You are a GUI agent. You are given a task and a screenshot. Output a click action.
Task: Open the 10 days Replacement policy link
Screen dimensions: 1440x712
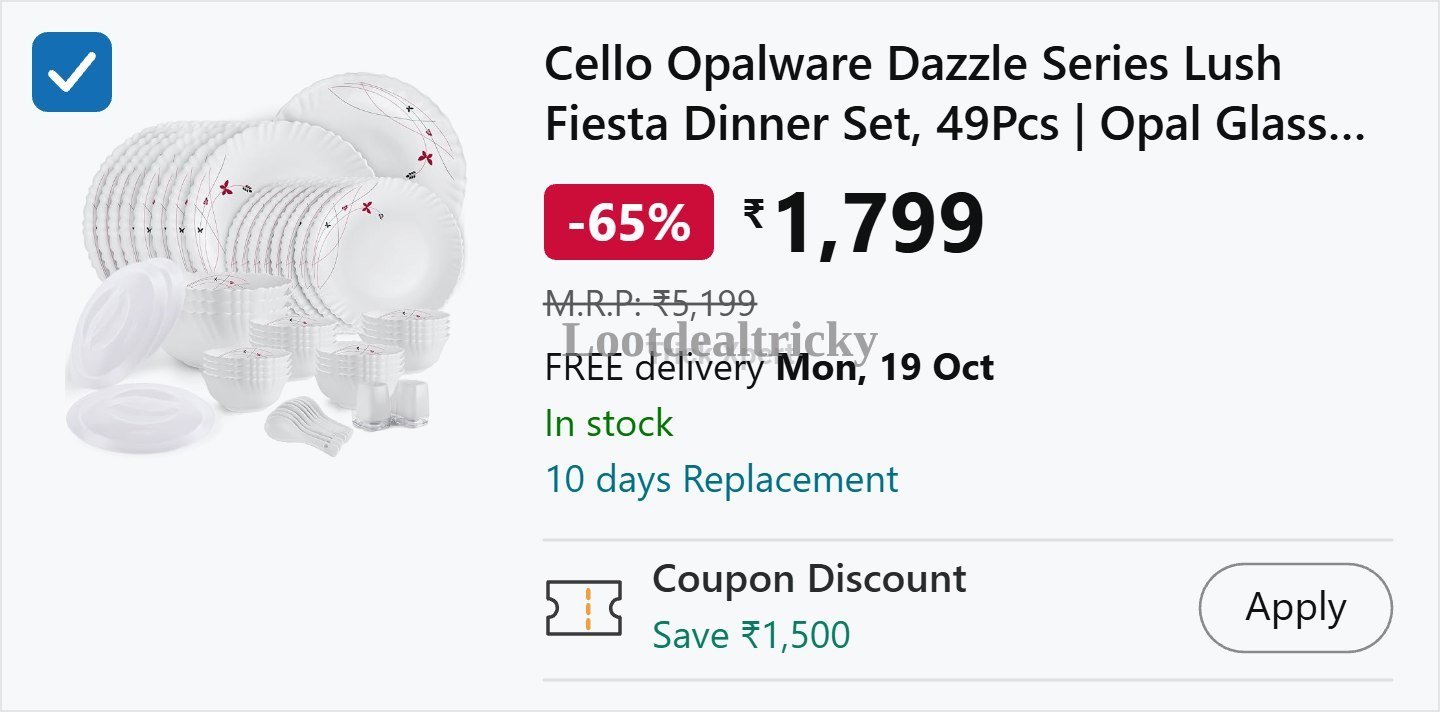coord(721,480)
